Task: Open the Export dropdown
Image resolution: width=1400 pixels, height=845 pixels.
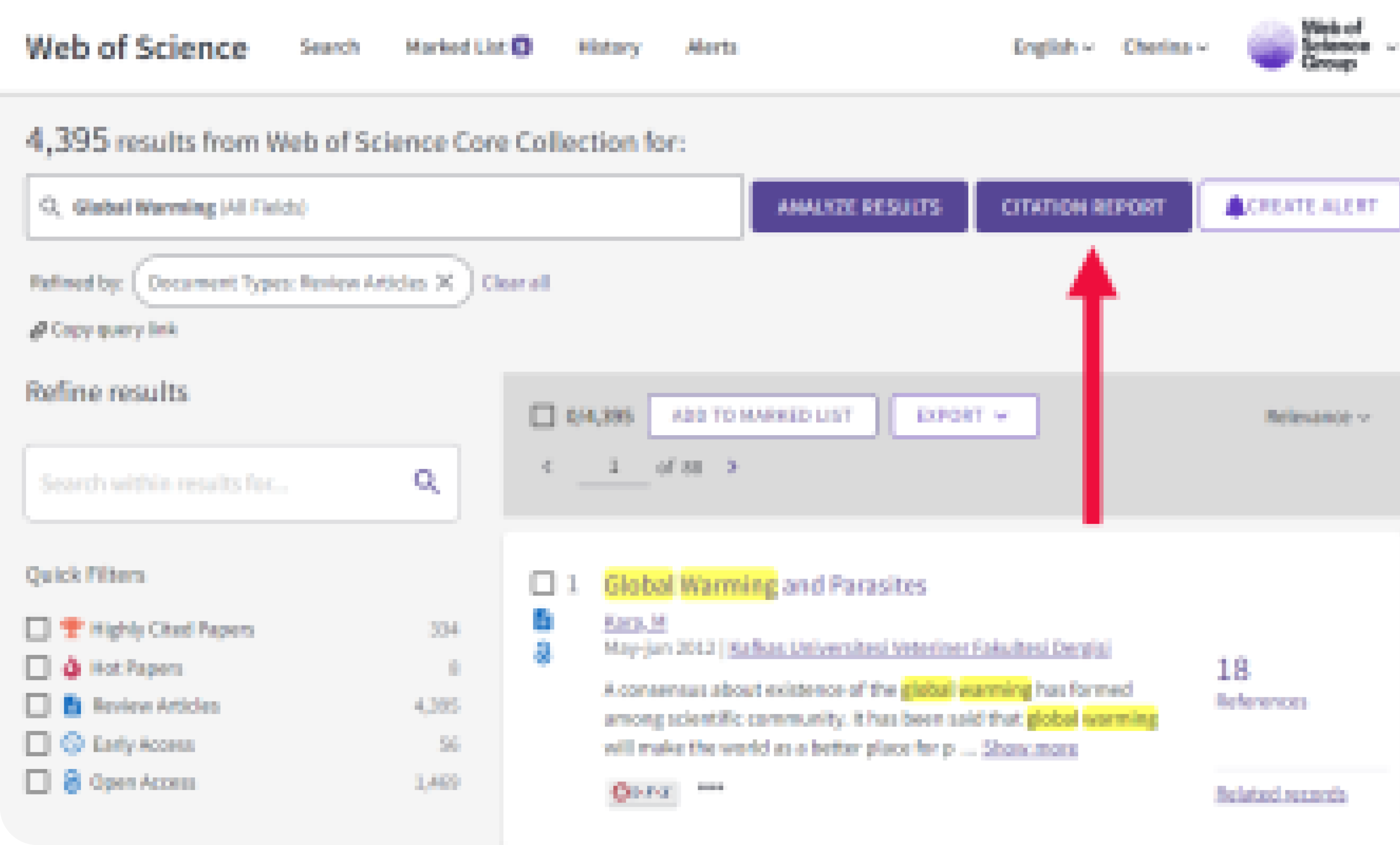Action: point(964,416)
